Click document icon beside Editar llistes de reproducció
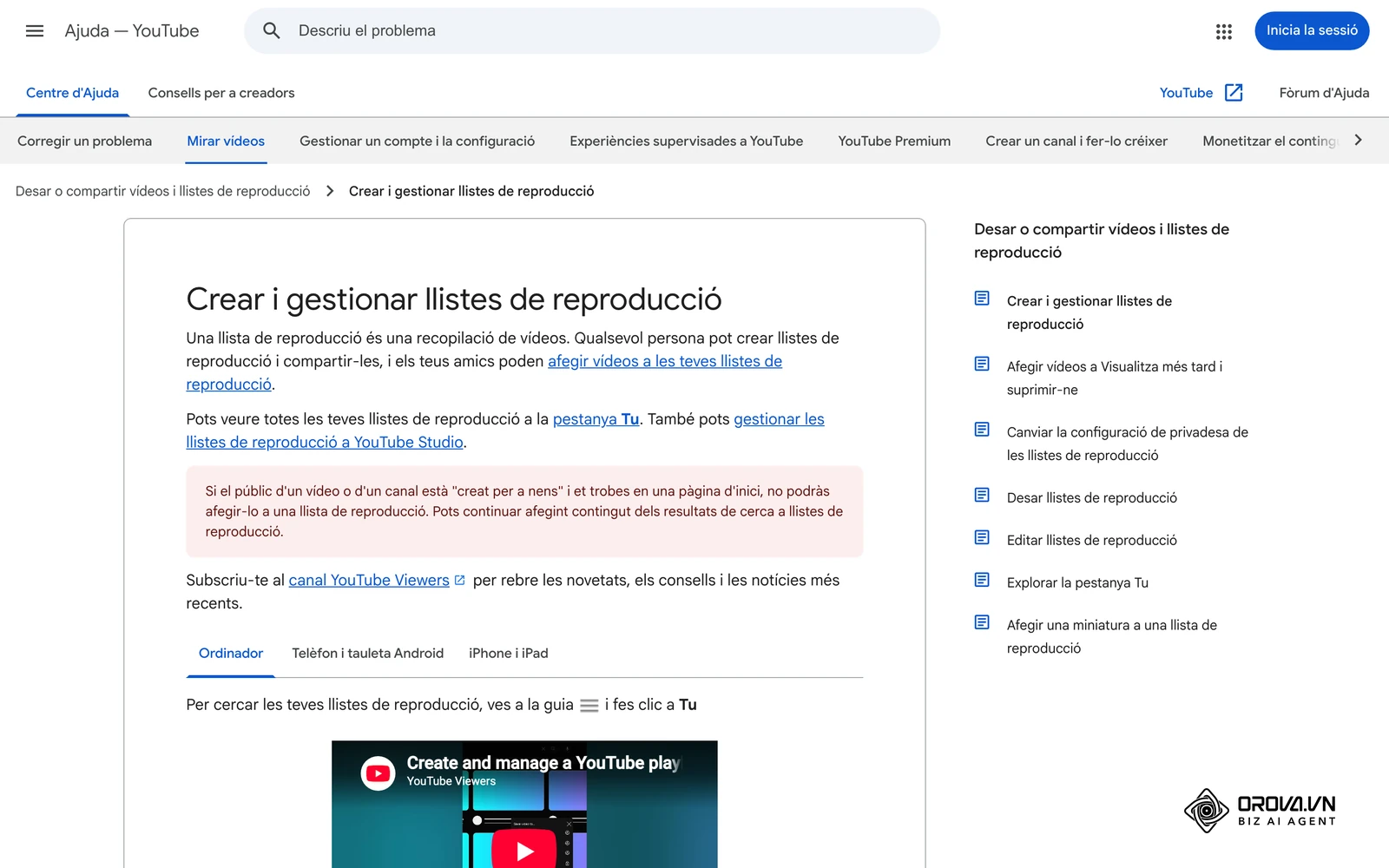 (x=982, y=537)
